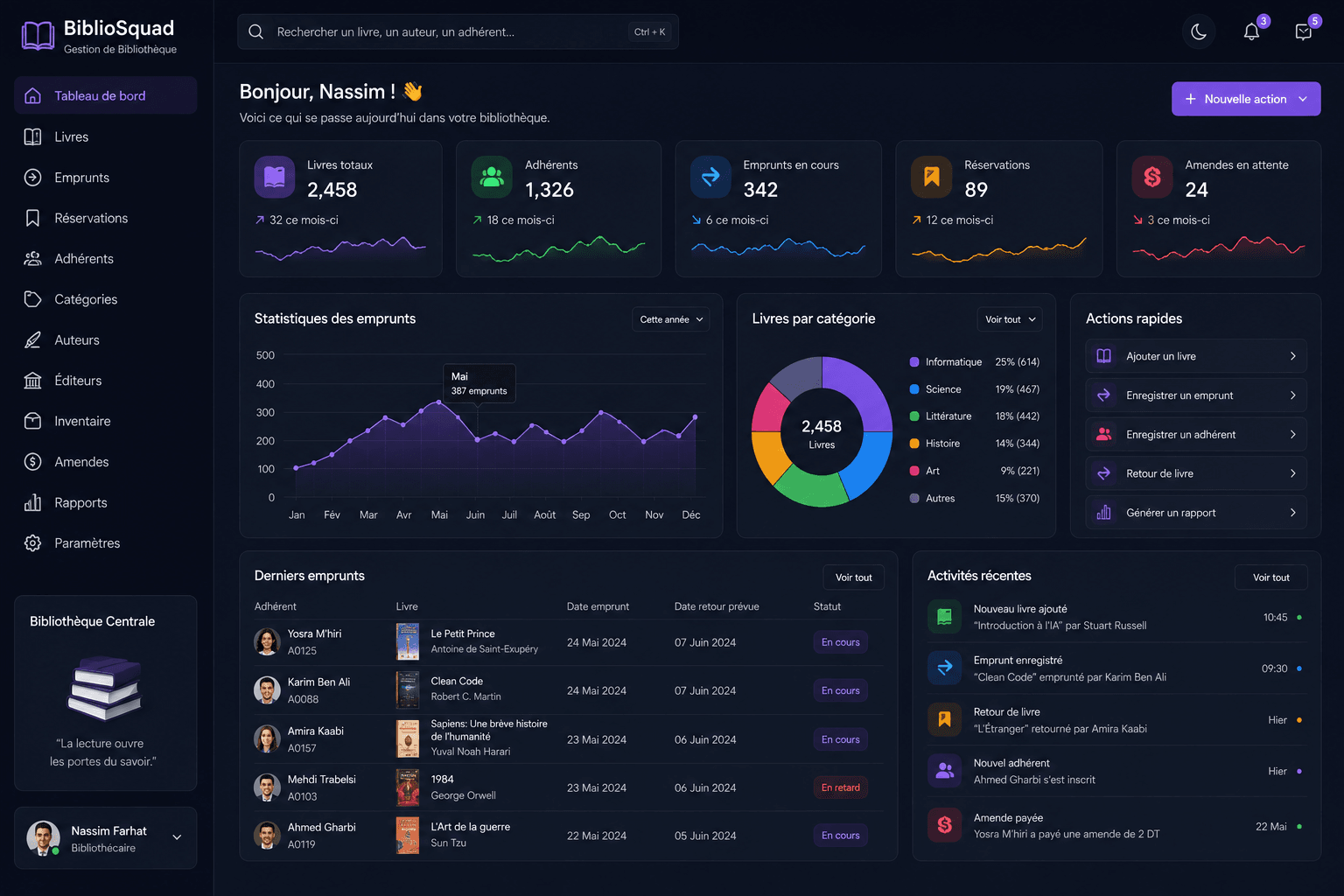Image resolution: width=1344 pixels, height=896 pixels.
Task: Click the BiblioSquad book logo
Action: (38, 36)
